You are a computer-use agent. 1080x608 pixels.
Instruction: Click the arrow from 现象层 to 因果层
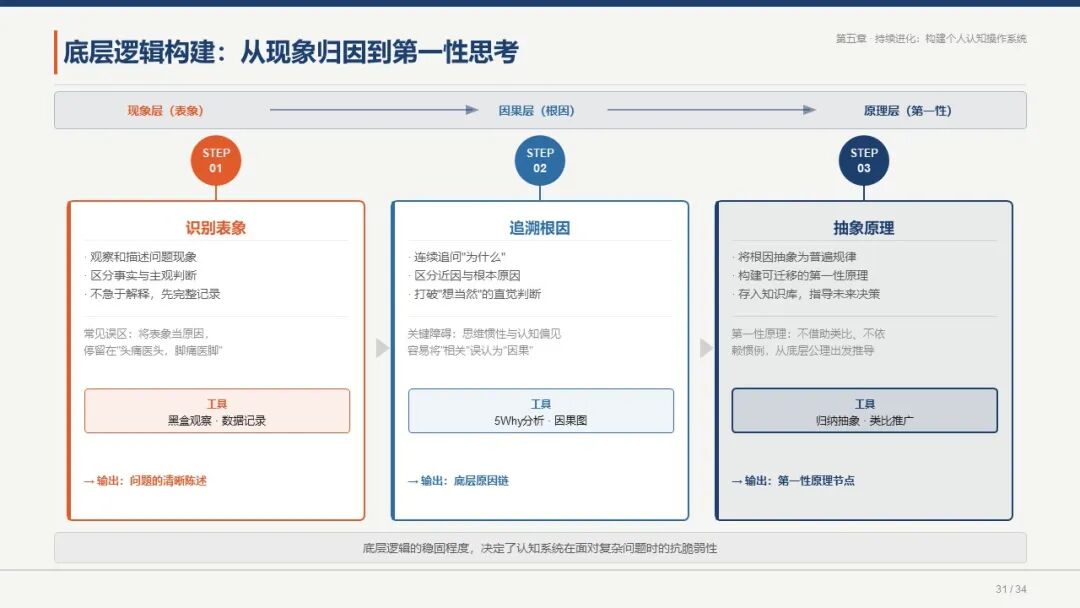(x=374, y=109)
